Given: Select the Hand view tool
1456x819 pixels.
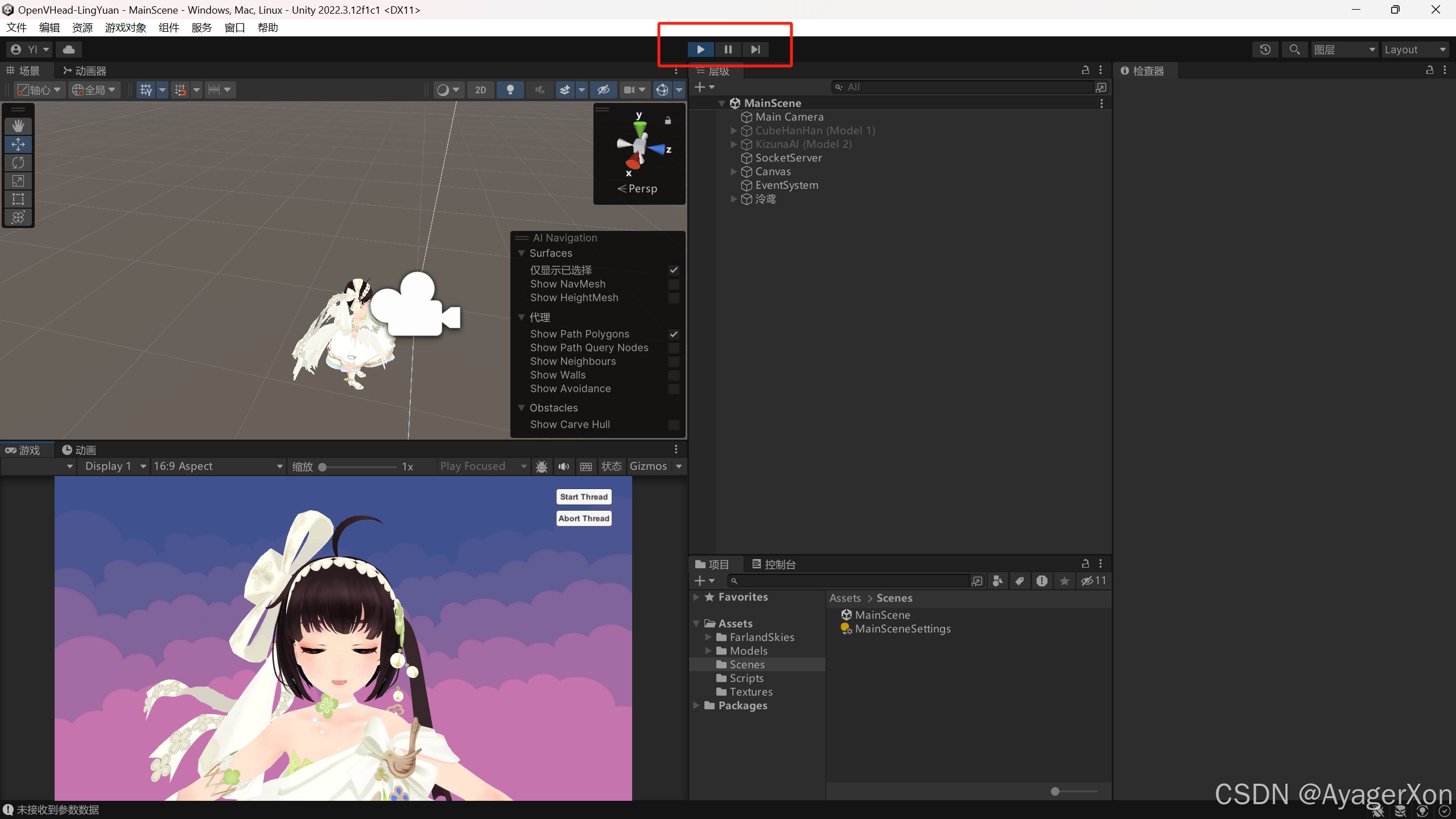Looking at the screenshot, I should pos(18,126).
